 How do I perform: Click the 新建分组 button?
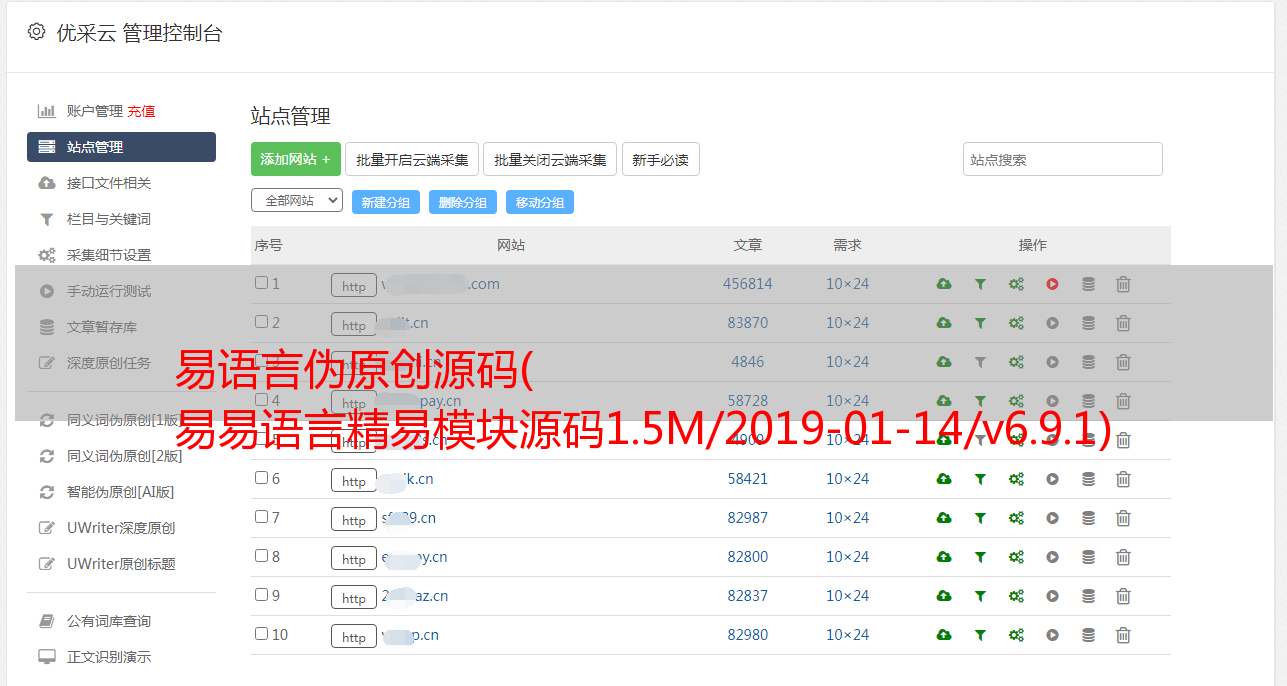pos(386,202)
